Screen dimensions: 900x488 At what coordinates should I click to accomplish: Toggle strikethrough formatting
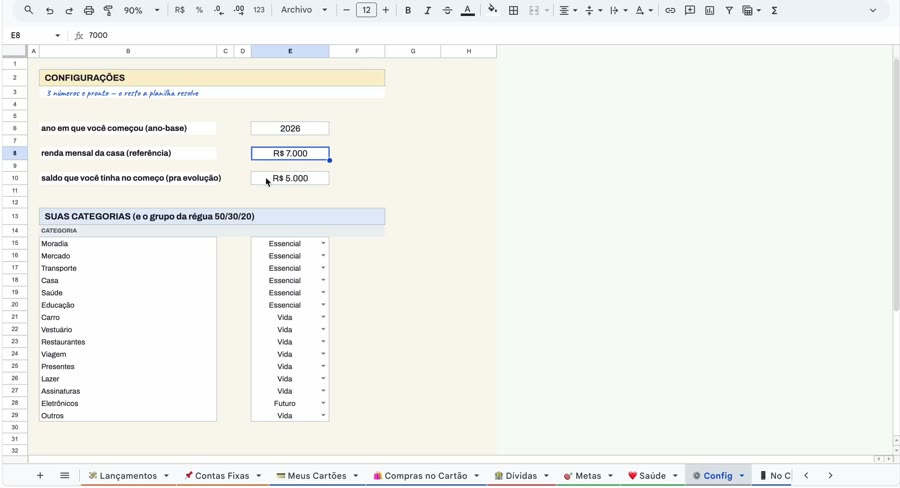(447, 10)
